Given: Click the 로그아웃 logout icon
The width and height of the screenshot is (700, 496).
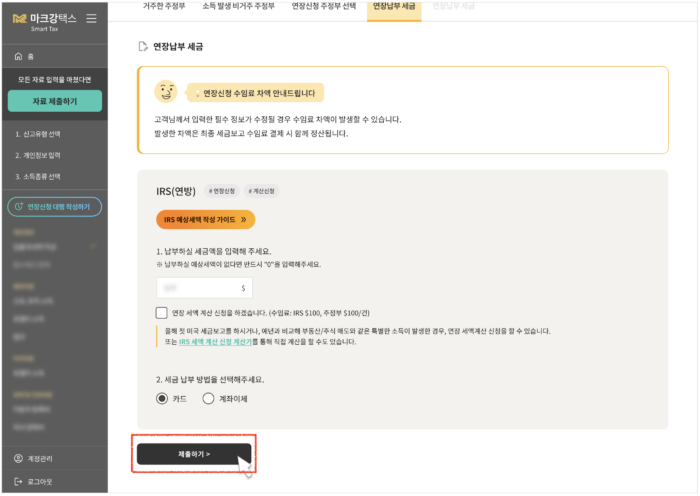Looking at the screenshot, I should (x=18, y=481).
